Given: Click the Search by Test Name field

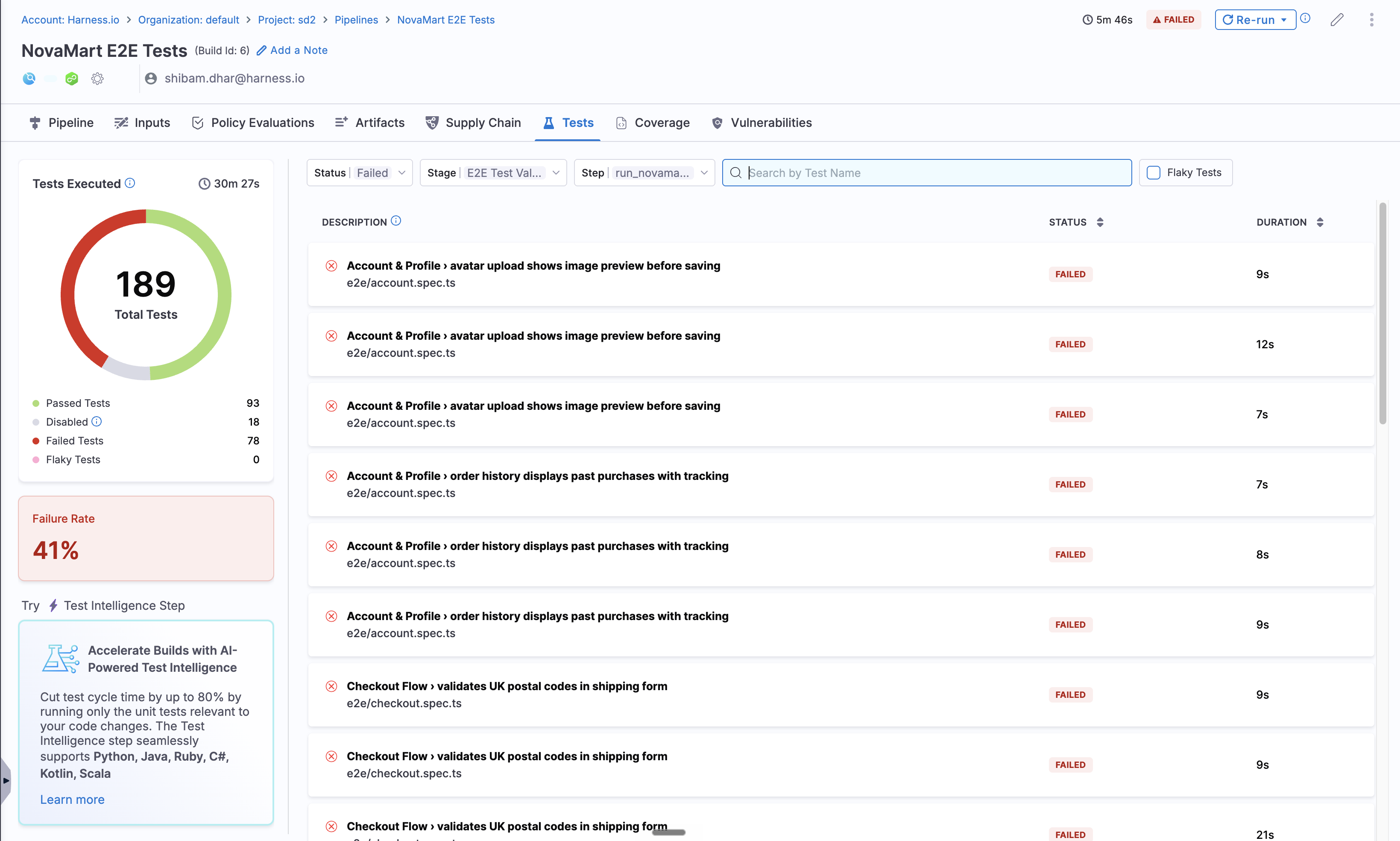Looking at the screenshot, I should 926,173.
